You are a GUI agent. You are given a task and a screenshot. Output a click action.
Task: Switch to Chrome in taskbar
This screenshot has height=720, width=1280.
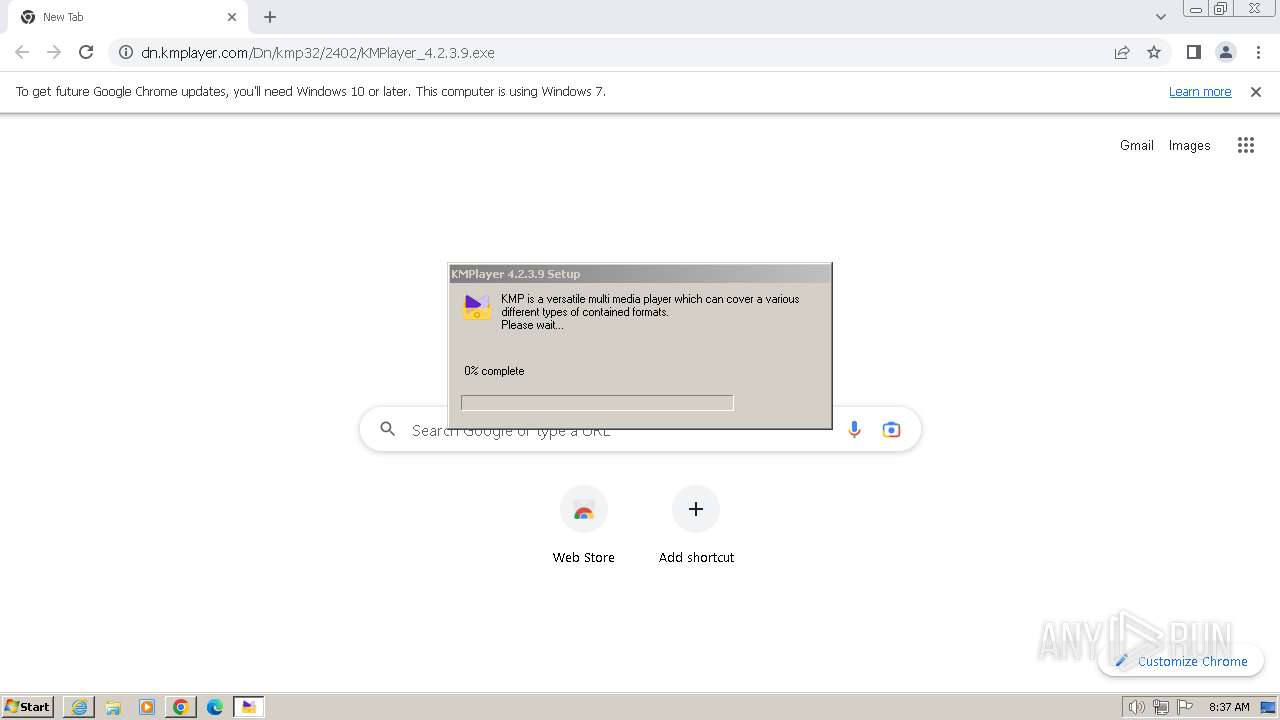(181, 707)
